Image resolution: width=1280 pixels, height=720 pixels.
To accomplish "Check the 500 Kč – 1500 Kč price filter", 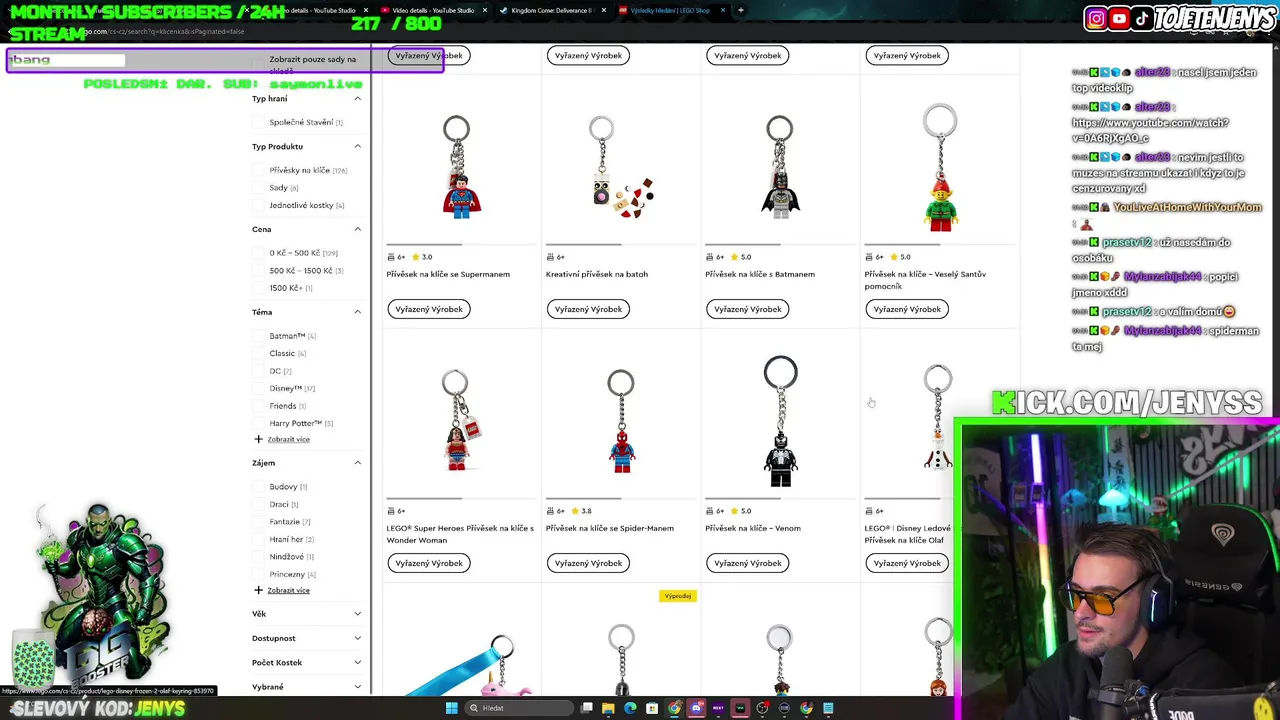I will point(259,271).
